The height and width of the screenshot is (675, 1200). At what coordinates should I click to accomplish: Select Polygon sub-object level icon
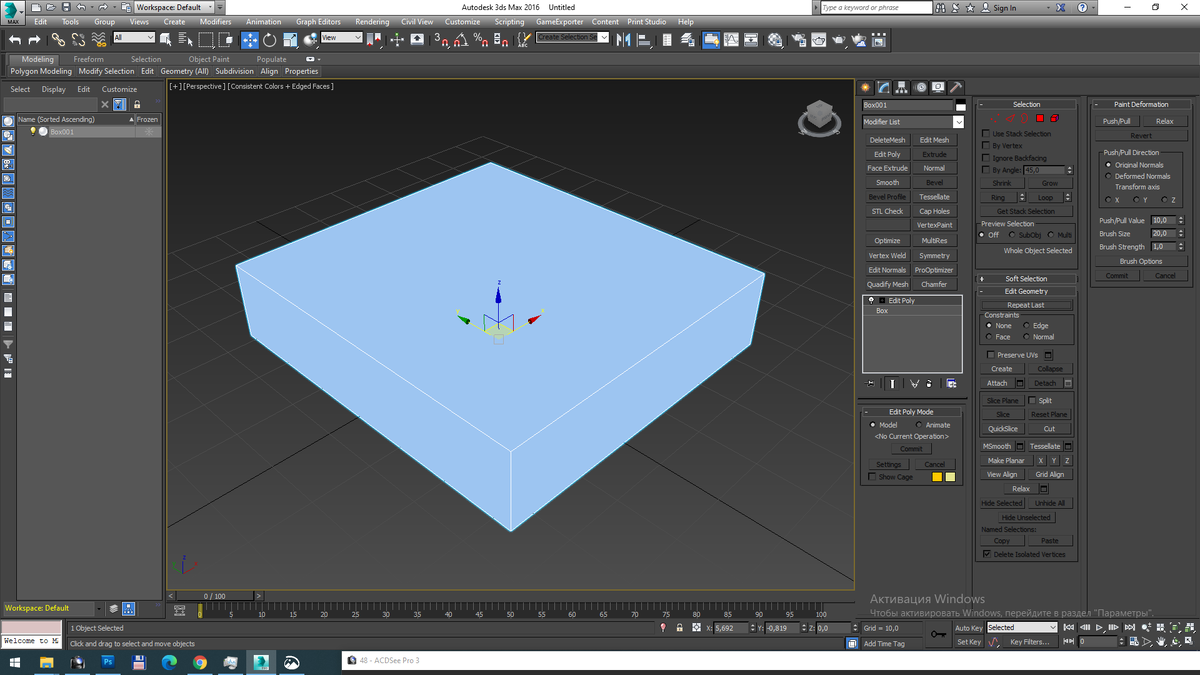[1040, 118]
